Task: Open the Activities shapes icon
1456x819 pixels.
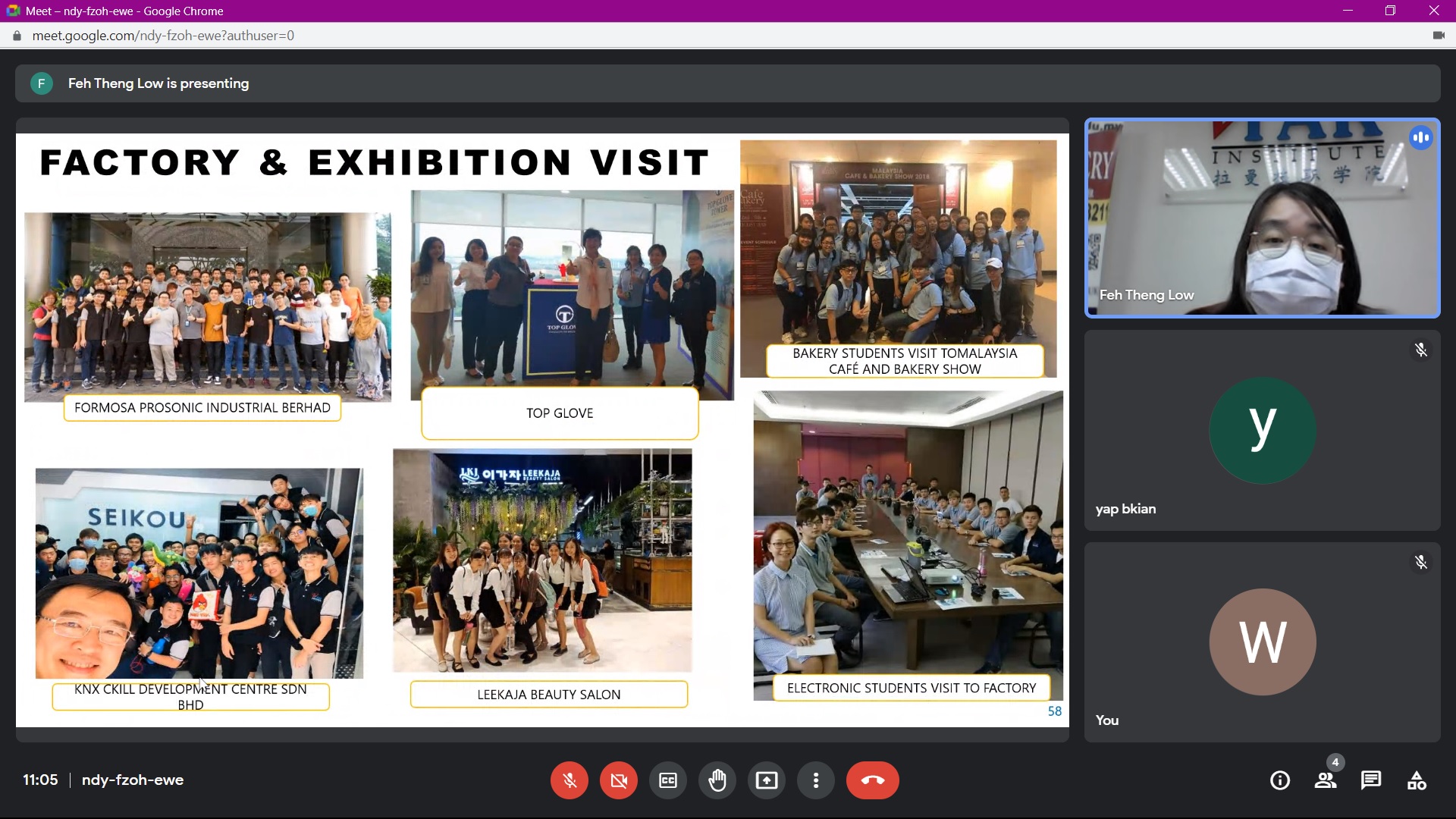Action: [1417, 780]
